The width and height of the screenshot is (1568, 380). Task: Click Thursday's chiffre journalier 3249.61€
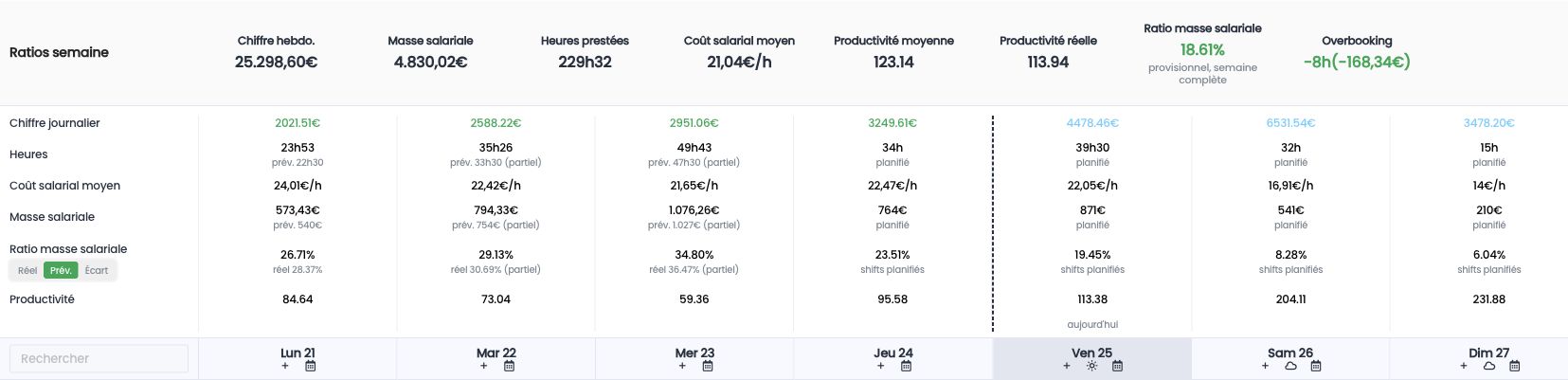(x=892, y=123)
